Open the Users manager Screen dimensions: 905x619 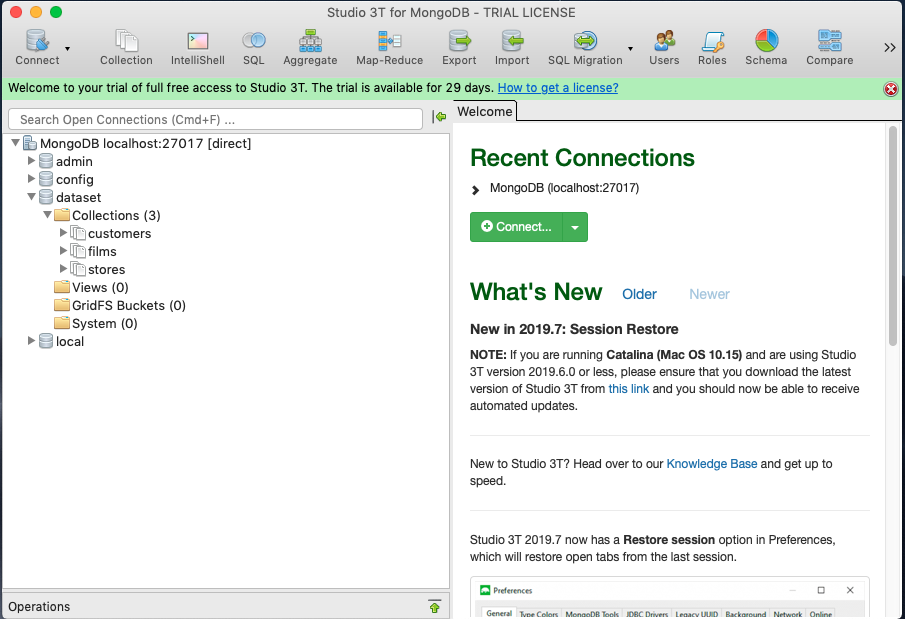(664, 47)
